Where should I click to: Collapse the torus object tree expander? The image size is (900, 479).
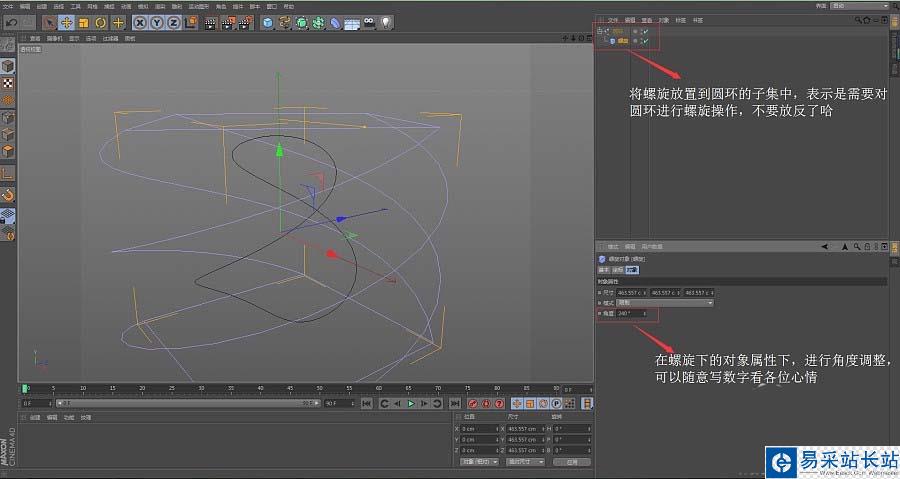[x=600, y=32]
